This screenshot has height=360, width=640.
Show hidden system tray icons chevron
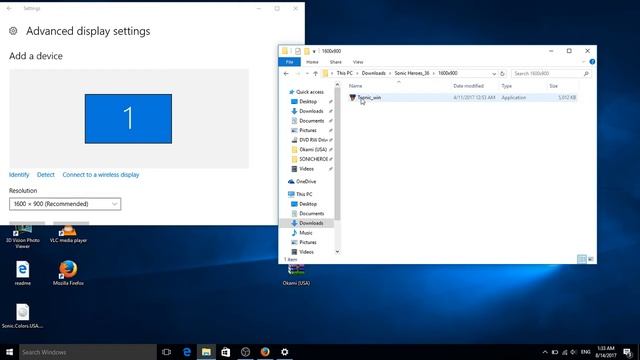coord(545,352)
